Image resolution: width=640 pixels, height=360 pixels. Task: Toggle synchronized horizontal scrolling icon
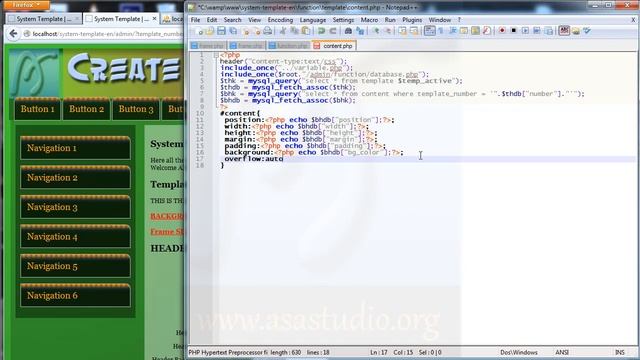(x=414, y=31)
